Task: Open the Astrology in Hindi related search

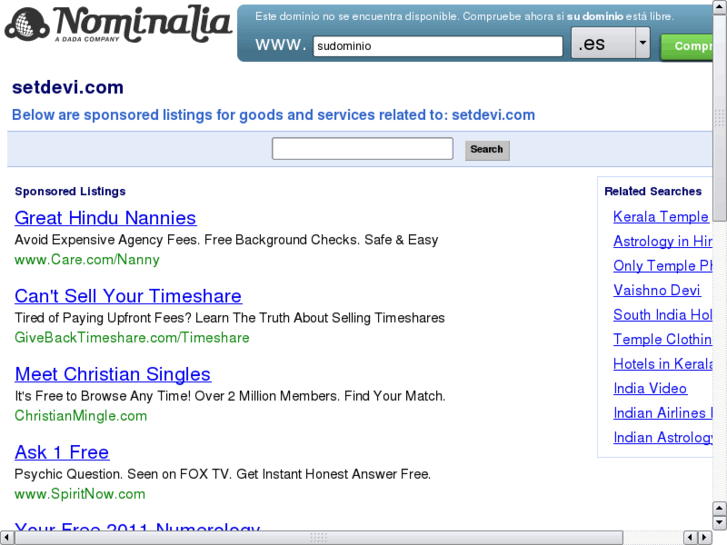Action: coord(663,241)
